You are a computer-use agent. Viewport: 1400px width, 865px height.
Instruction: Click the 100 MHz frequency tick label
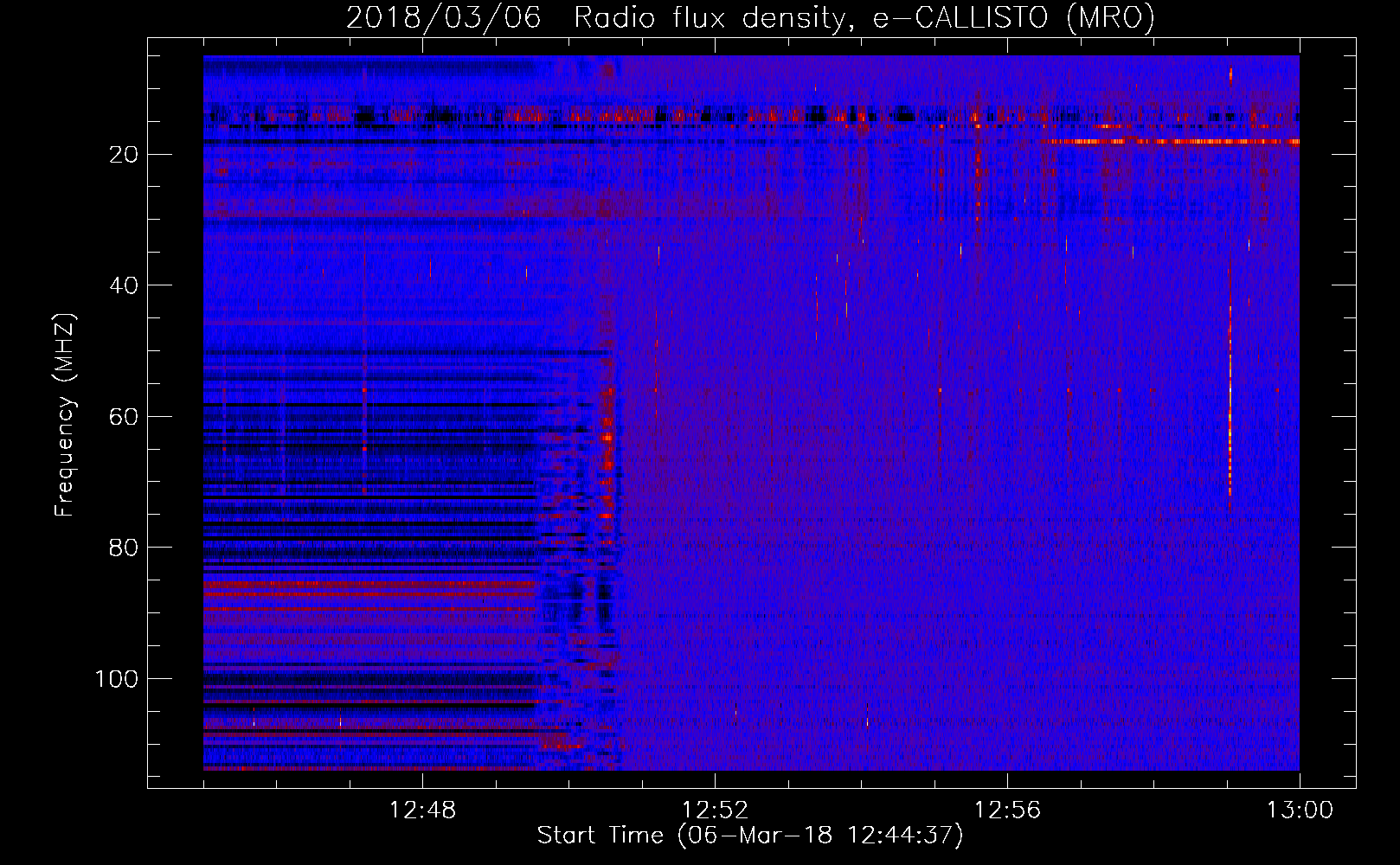point(117,679)
